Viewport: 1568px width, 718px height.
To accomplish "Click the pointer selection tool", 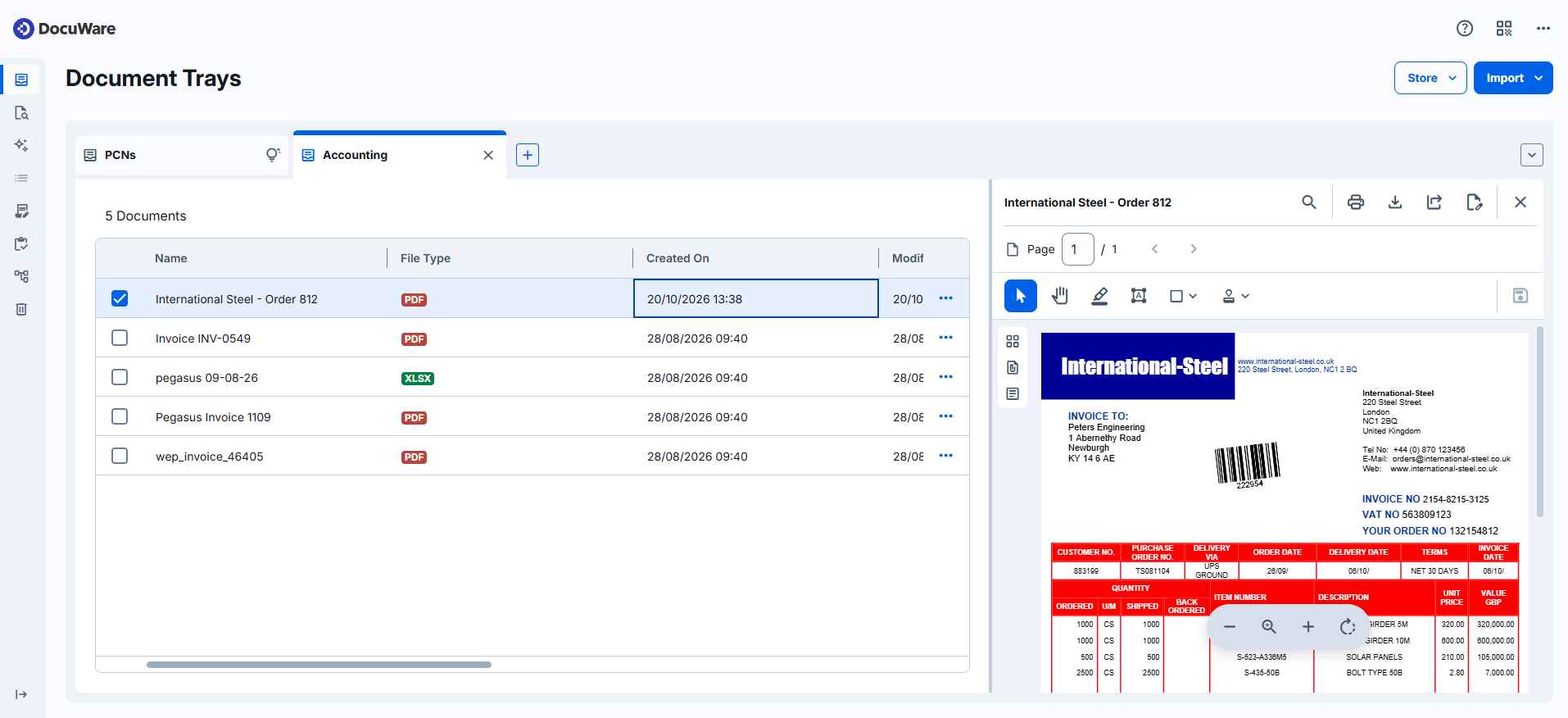I will (x=1021, y=296).
